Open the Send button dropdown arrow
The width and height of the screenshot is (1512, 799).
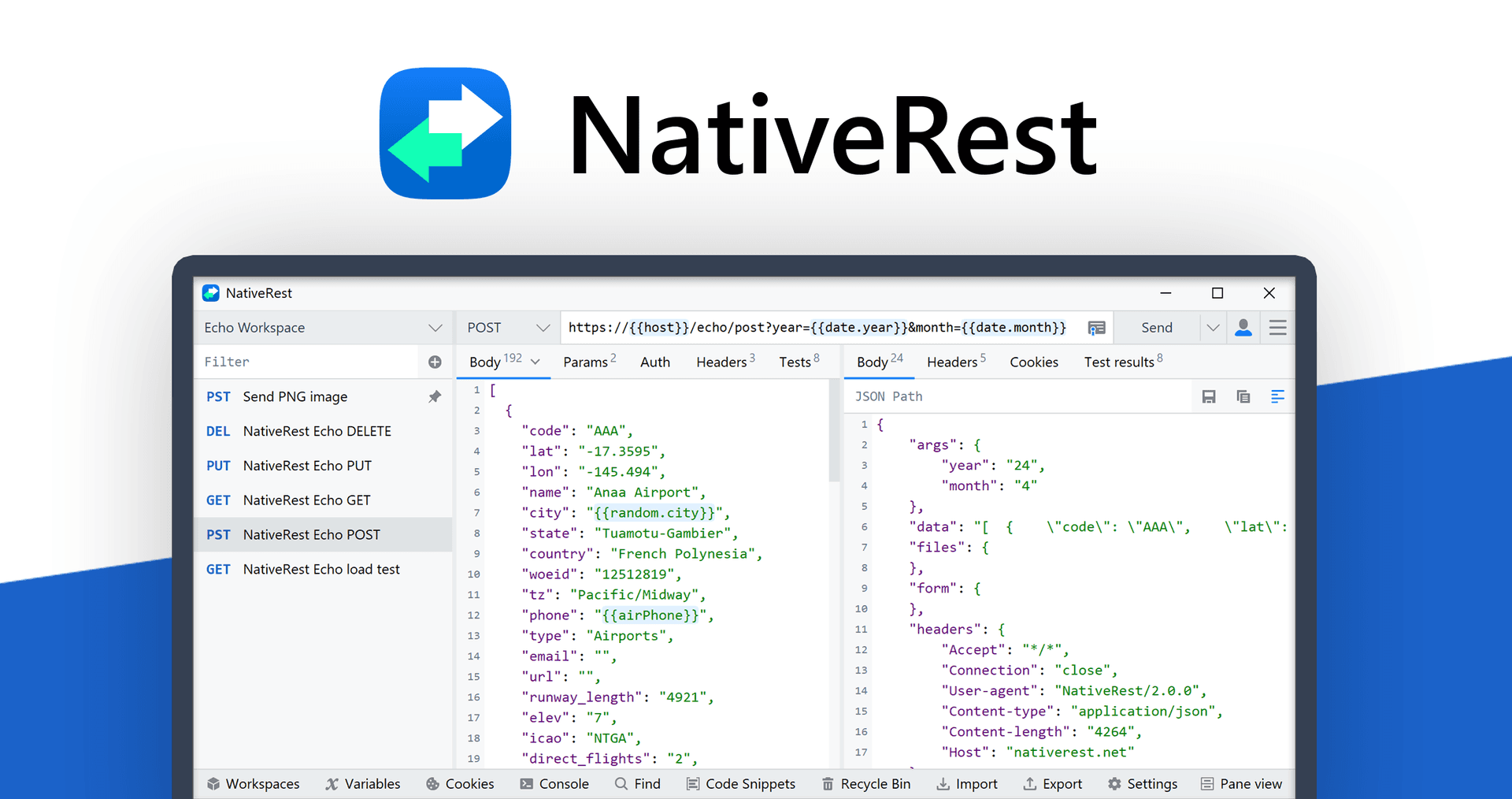[x=1213, y=327]
